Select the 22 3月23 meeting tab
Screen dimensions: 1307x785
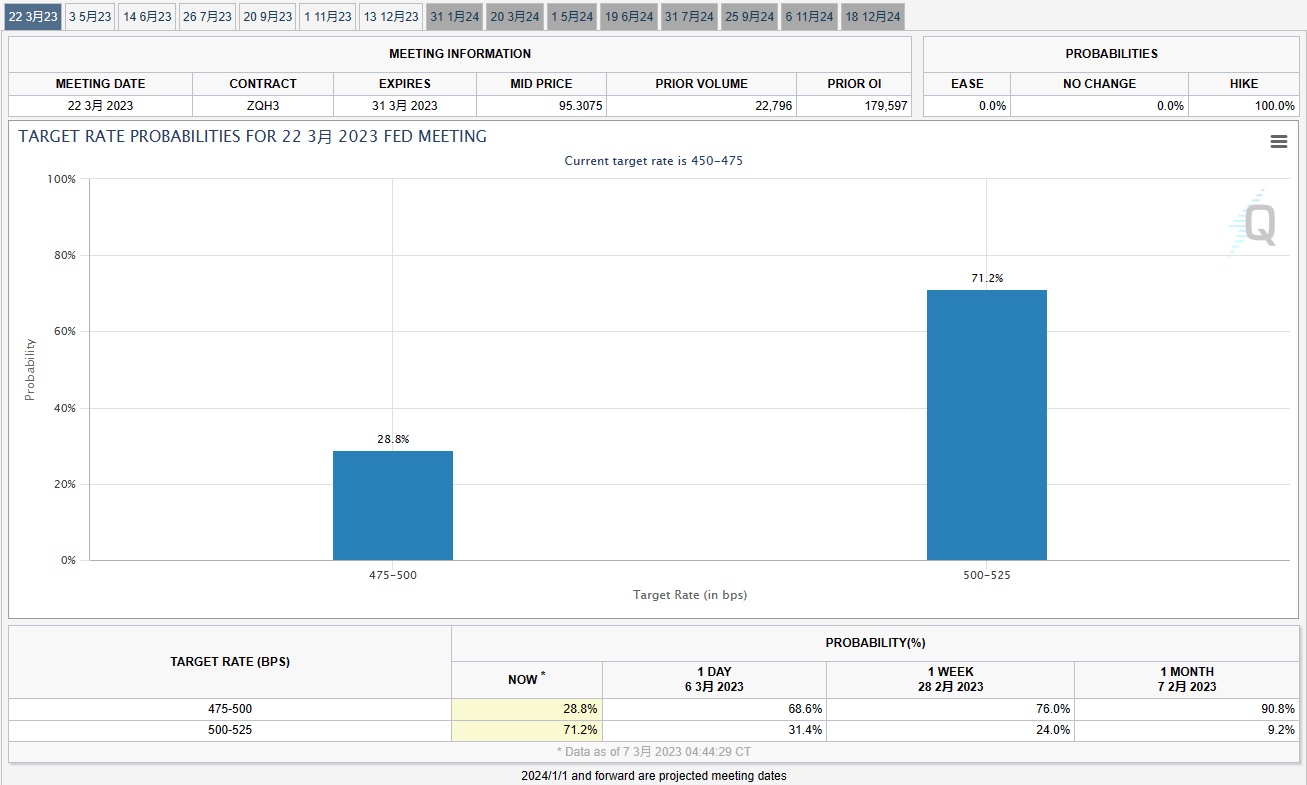pos(33,16)
